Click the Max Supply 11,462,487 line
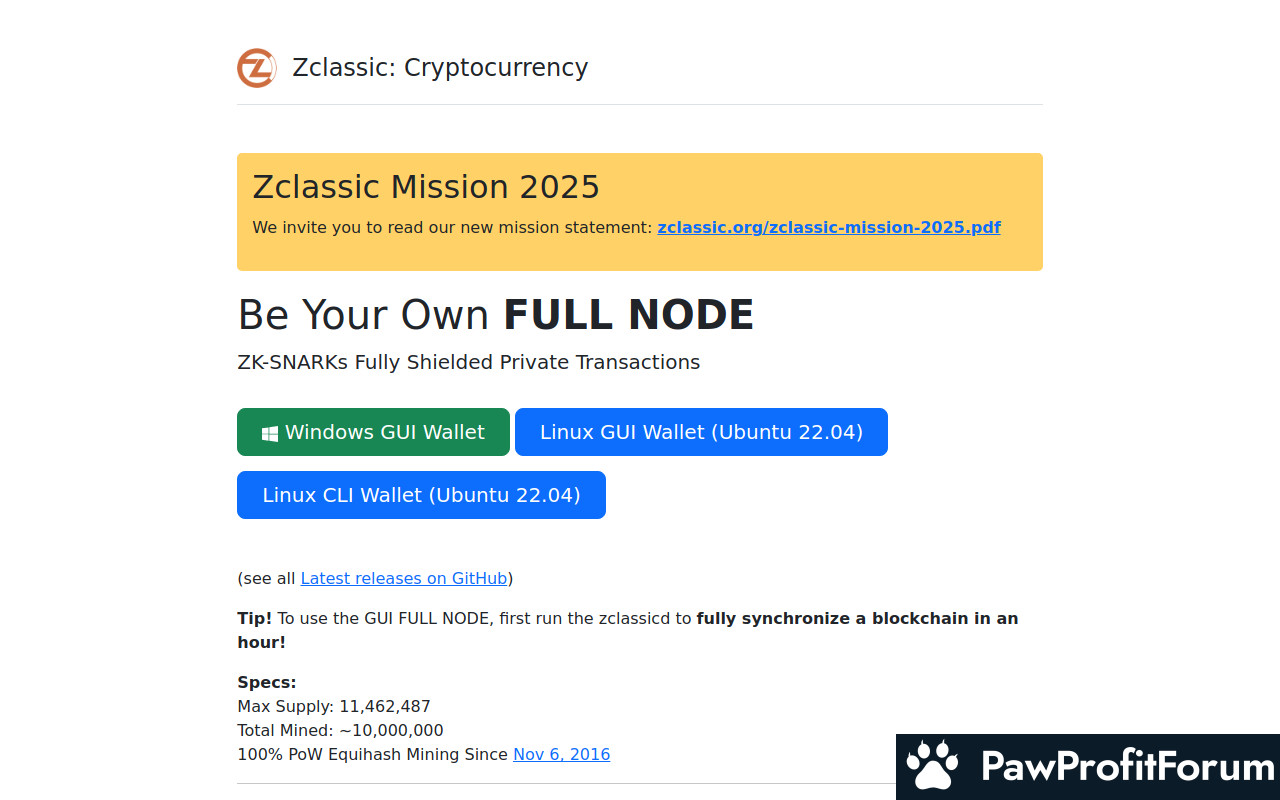Image resolution: width=1280 pixels, height=800 pixels. pyautogui.click(x=334, y=706)
